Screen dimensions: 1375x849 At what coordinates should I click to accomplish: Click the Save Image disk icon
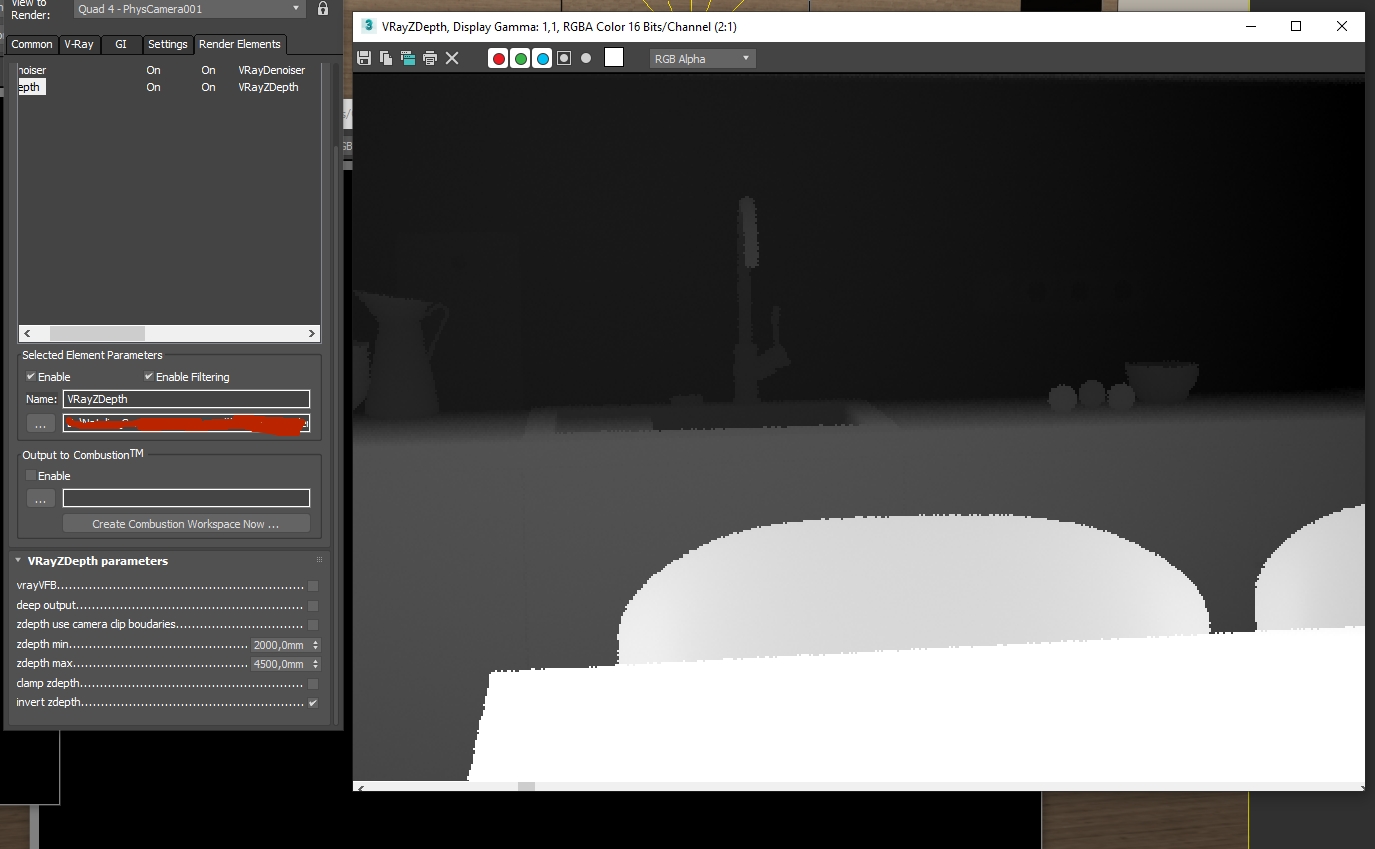[364, 59]
